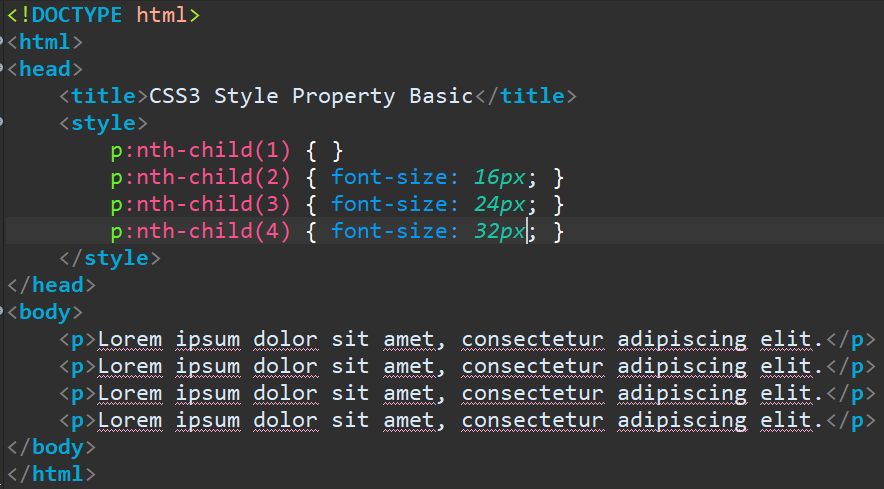Click inside the empty braces of nth-child(1)
Screen dimensions: 884x489
(x=324, y=151)
